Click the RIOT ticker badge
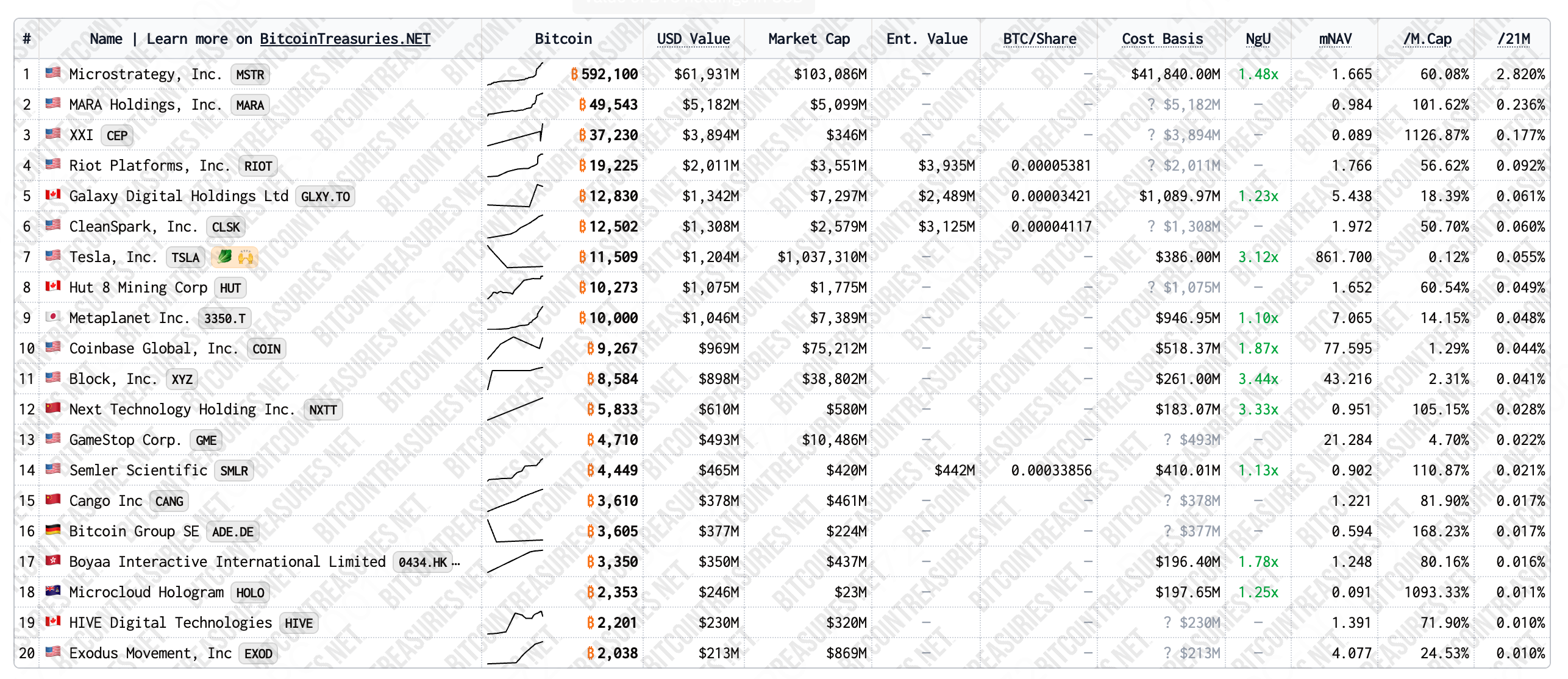The height and width of the screenshot is (679, 1568). coord(258,166)
